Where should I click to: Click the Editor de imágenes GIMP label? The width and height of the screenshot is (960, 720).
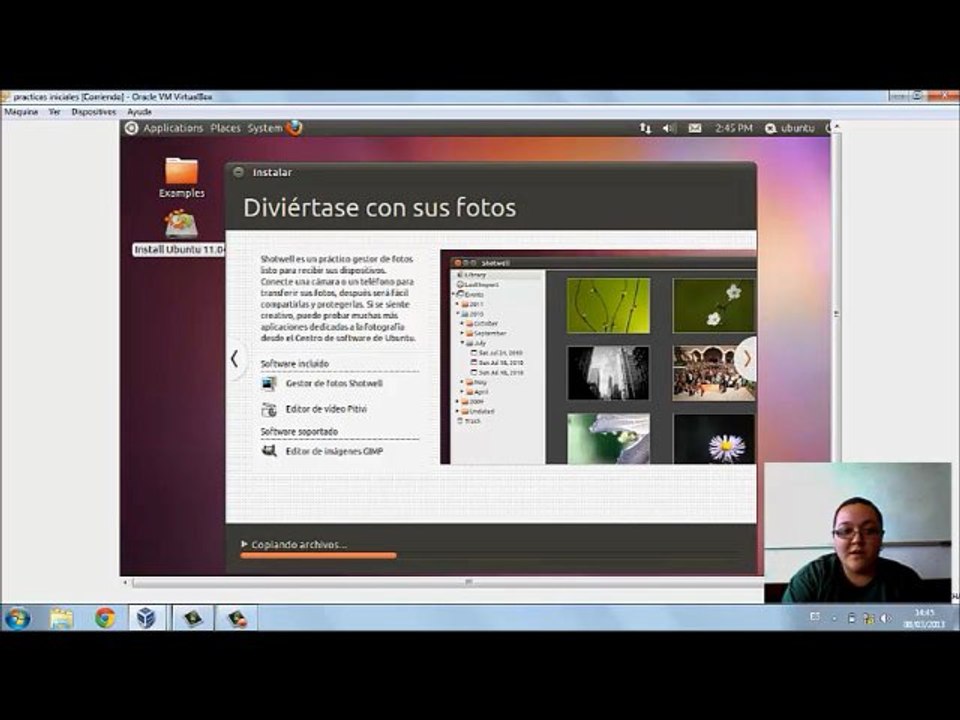334,451
